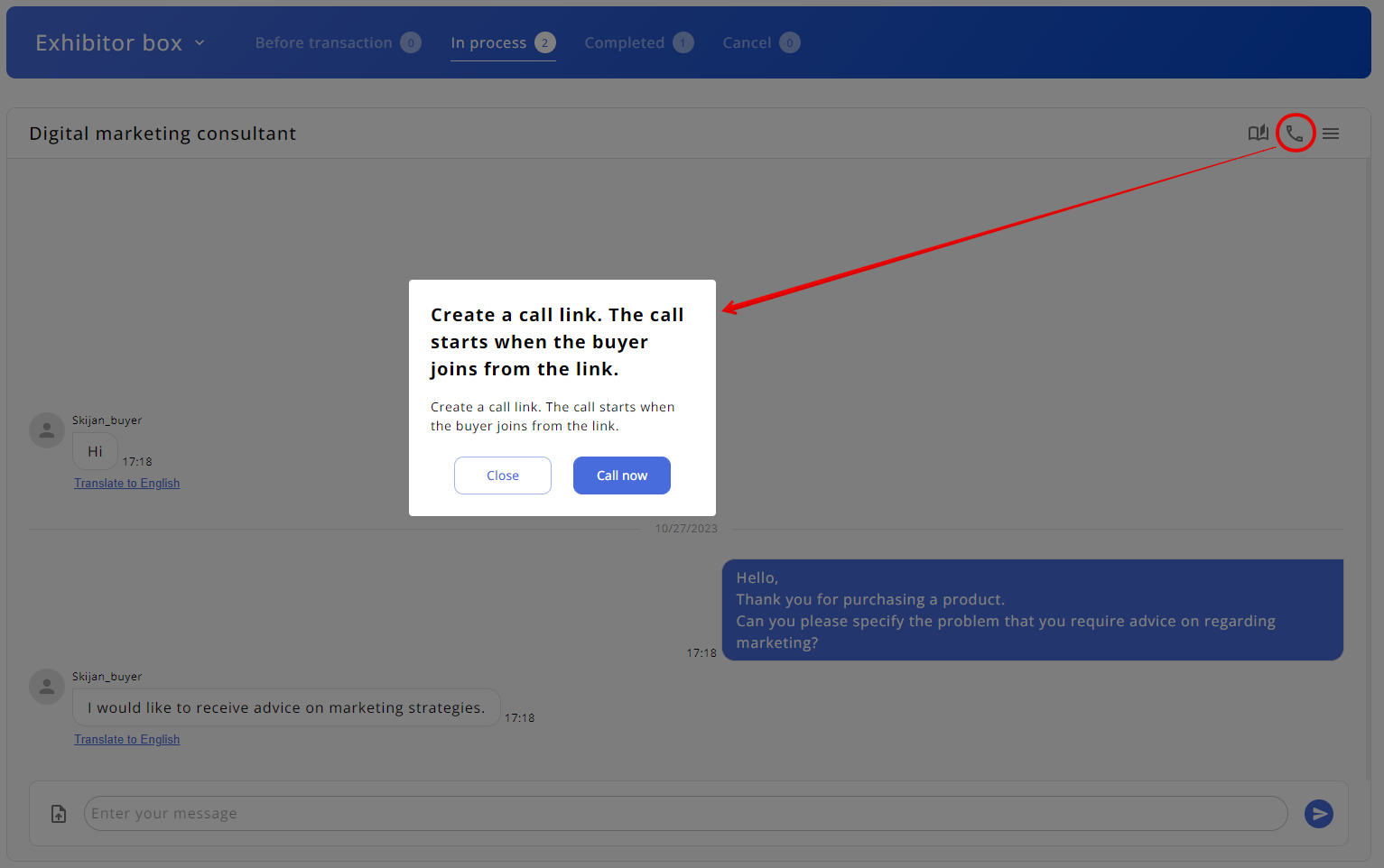This screenshot has width=1384, height=868.
Task: Go to the Cancel tab
Action: [x=761, y=42]
